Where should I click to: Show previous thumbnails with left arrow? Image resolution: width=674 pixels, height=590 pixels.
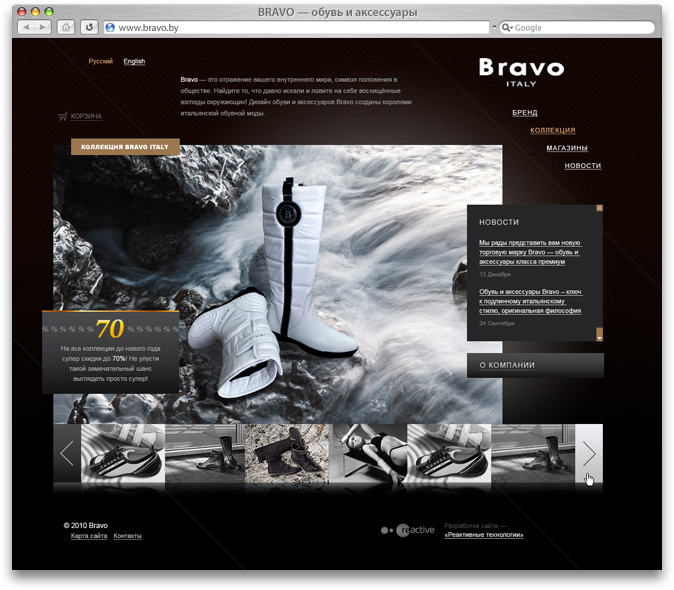(67, 453)
